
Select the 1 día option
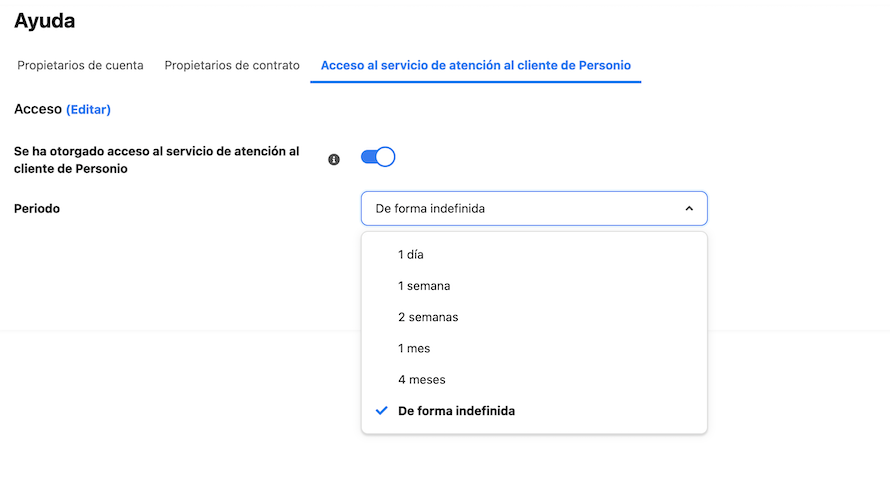(x=534, y=255)
